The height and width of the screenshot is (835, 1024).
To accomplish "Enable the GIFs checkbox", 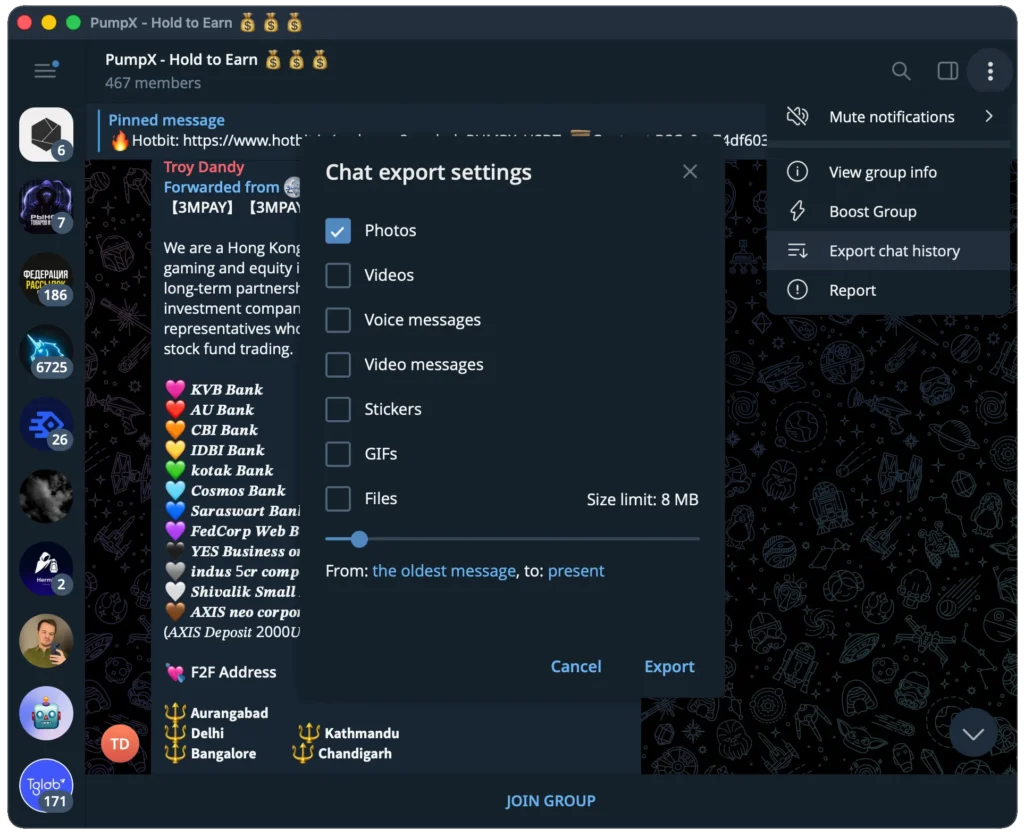I will [338, 454].
